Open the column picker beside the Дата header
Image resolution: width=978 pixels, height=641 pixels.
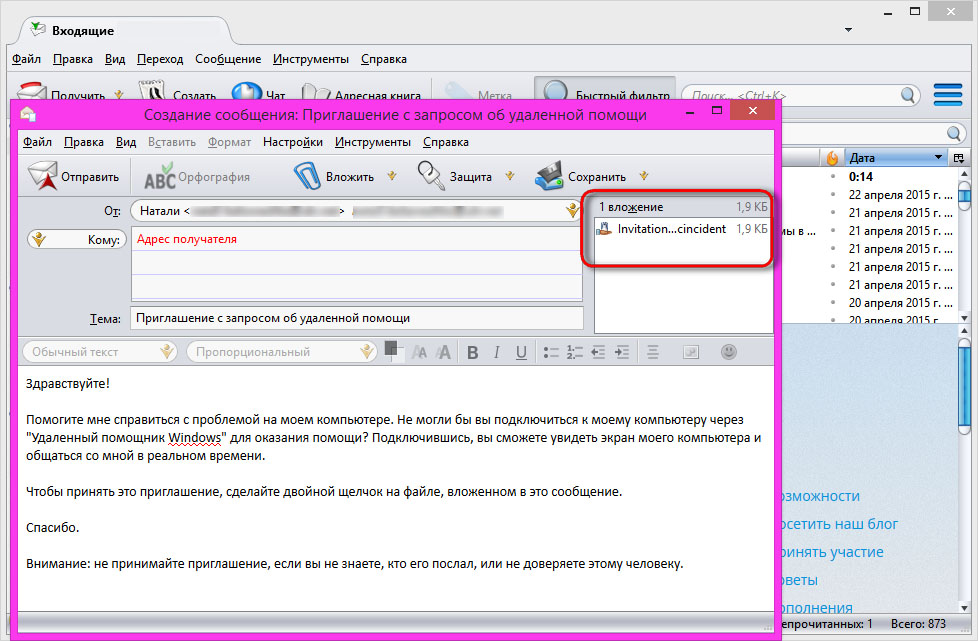[x=959, y=158]
